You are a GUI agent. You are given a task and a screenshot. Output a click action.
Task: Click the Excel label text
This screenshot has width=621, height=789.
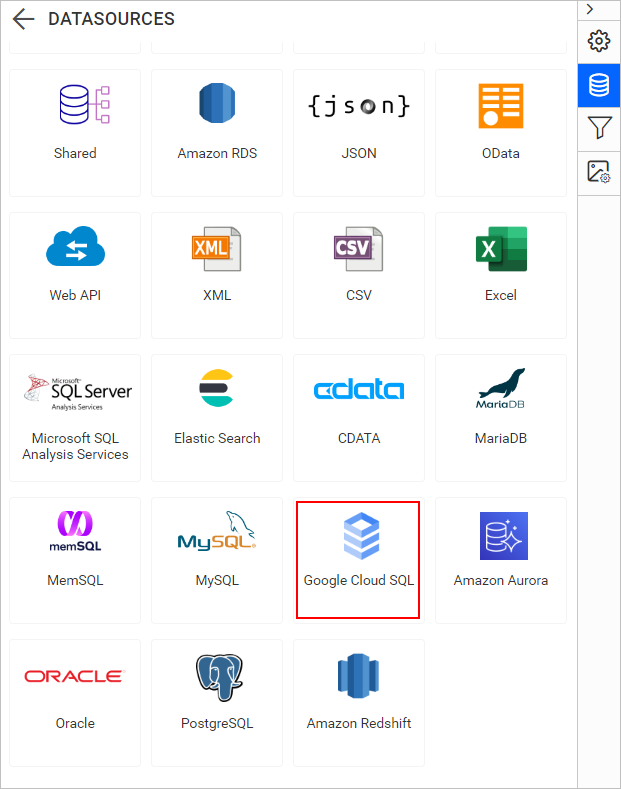coord(501,295)
